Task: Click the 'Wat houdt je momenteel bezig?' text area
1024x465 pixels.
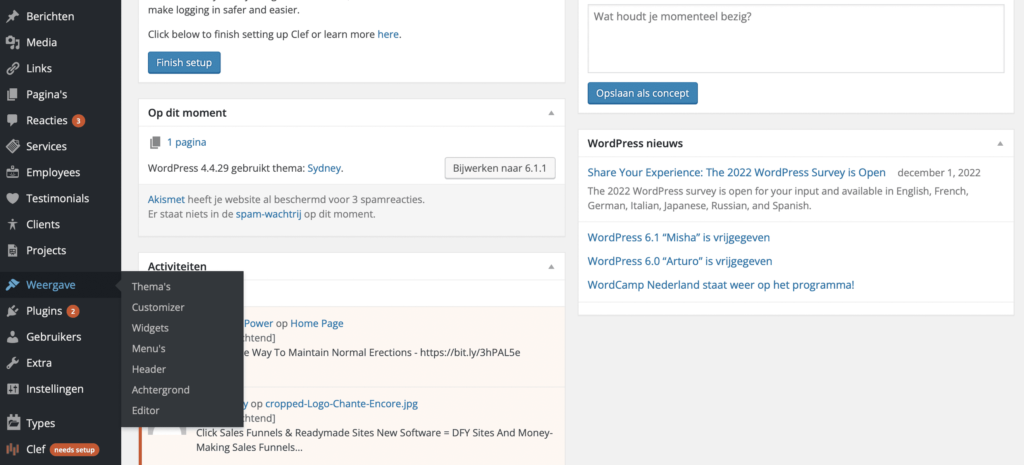Action: pos(795,39)
